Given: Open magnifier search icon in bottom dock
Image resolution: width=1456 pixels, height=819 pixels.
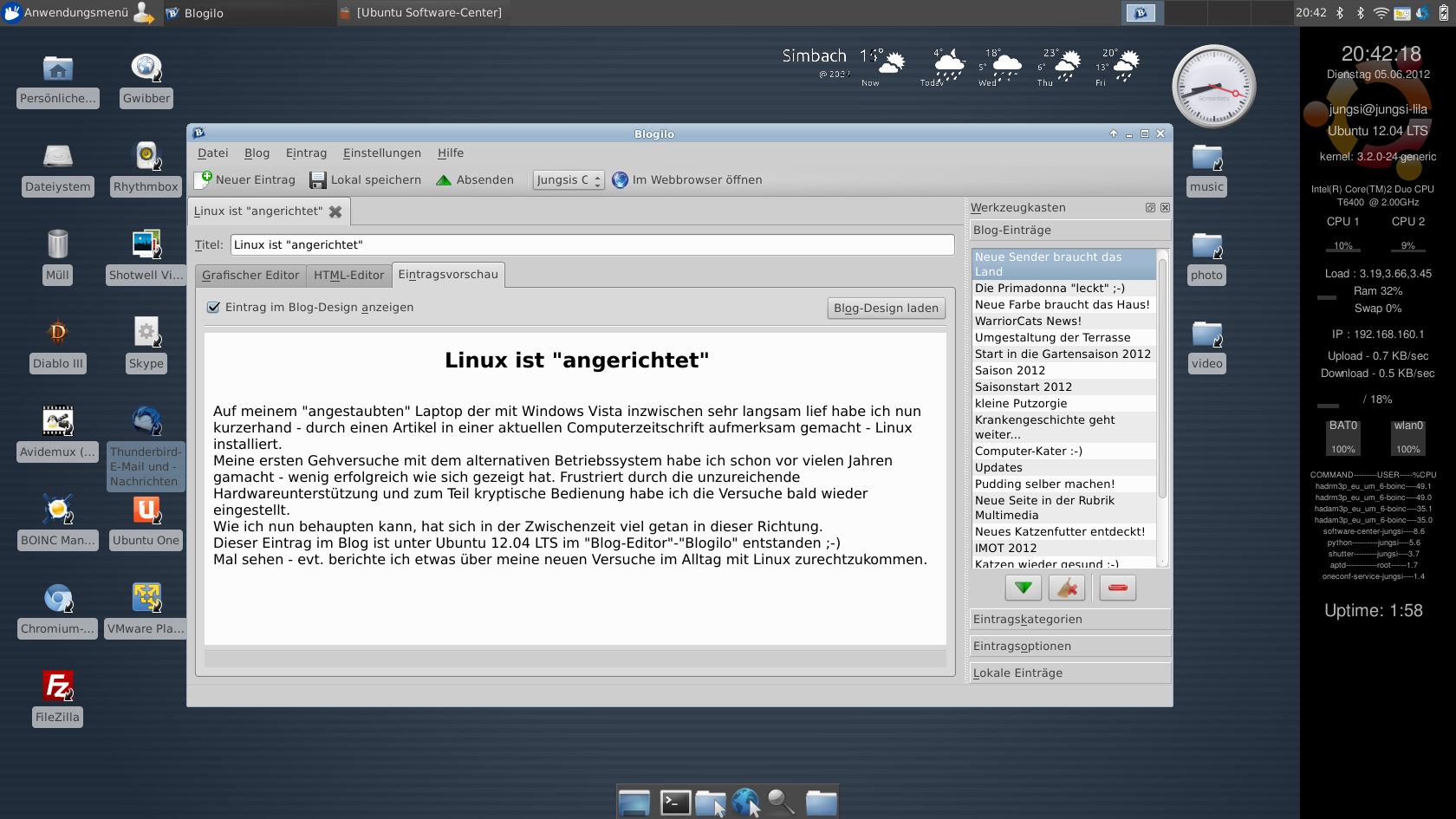Looking at the screenshot, I should coord(781,803).
